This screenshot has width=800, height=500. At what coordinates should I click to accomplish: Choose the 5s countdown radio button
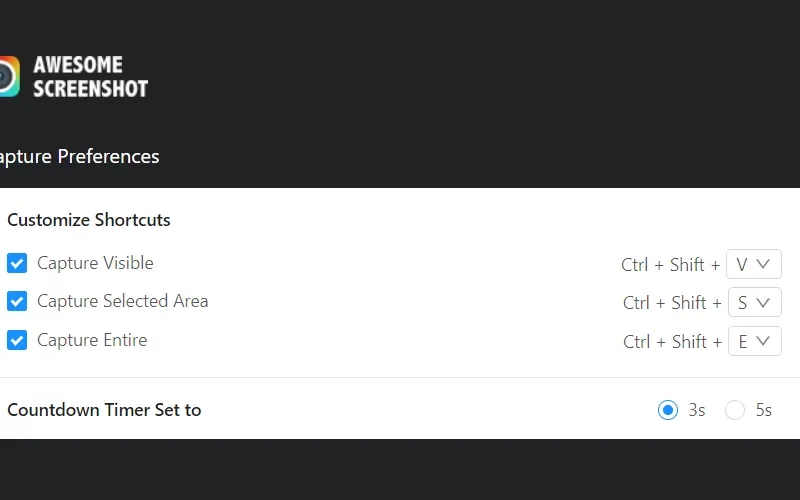click(x=735, y=410)
